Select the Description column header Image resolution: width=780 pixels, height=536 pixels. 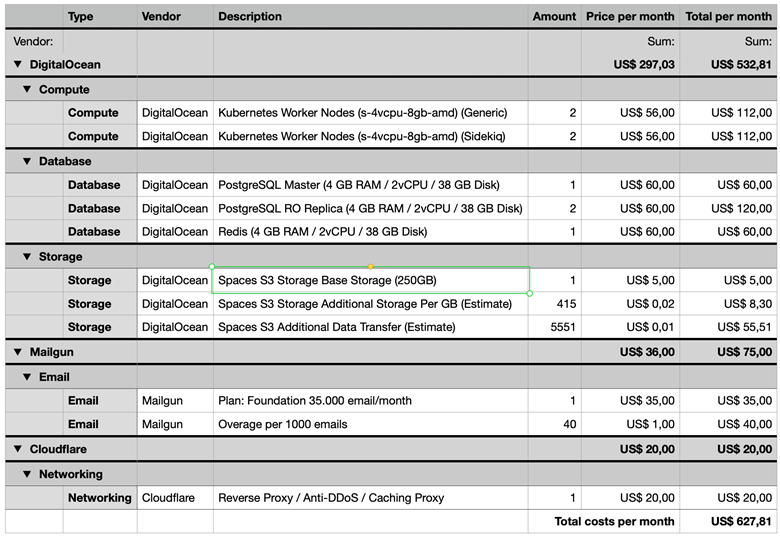[x=371, y=16]
